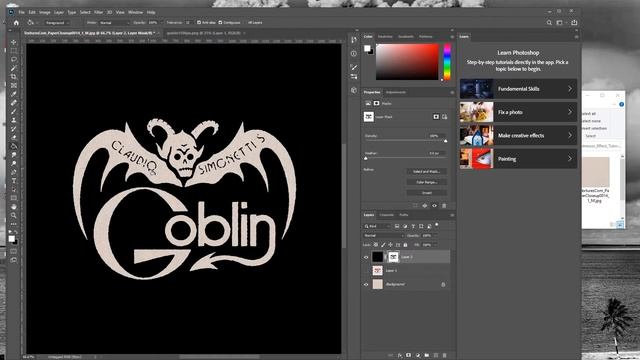Pick a color in the color field
Image resolution: width=640 pixels, height=360 pixels.
click(407, 62)
